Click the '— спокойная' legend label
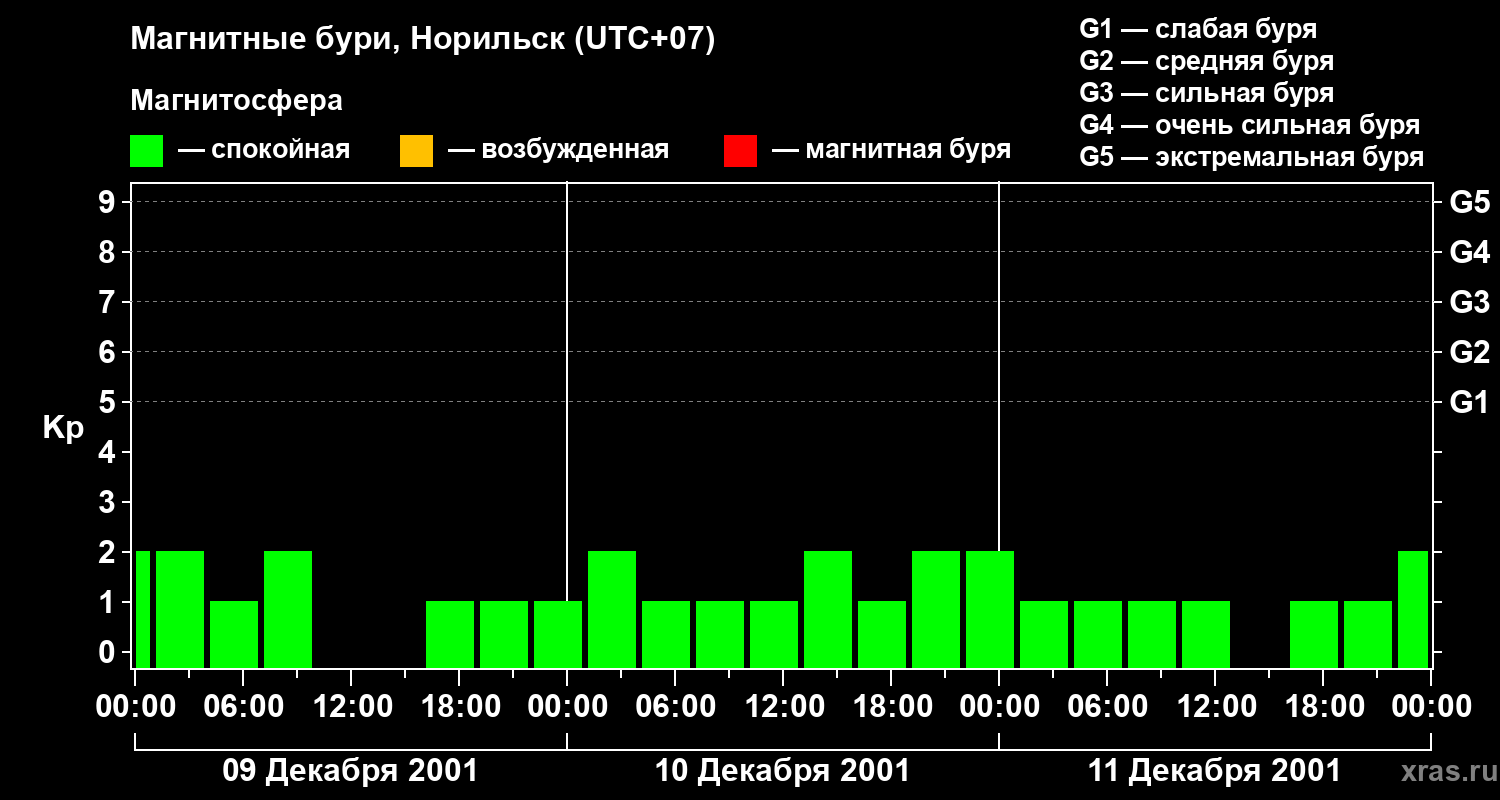The width and height of the screenshot is (1500, 800). click(x=264, y=150)
